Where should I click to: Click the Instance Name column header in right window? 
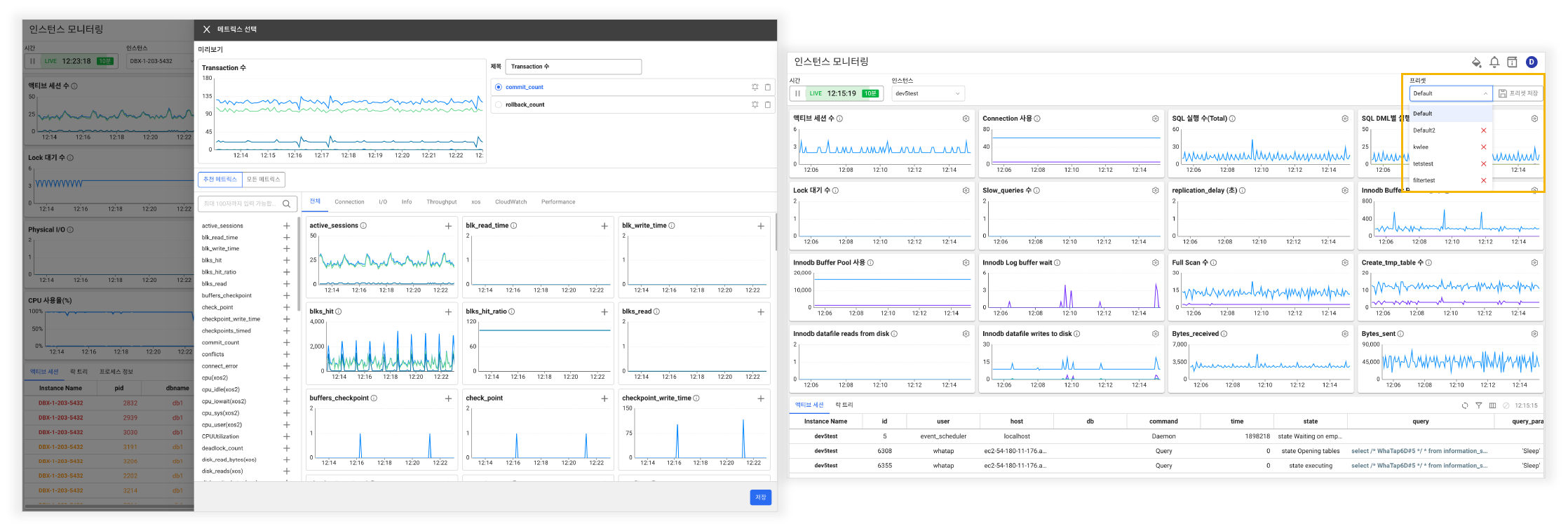pos(825,422)
